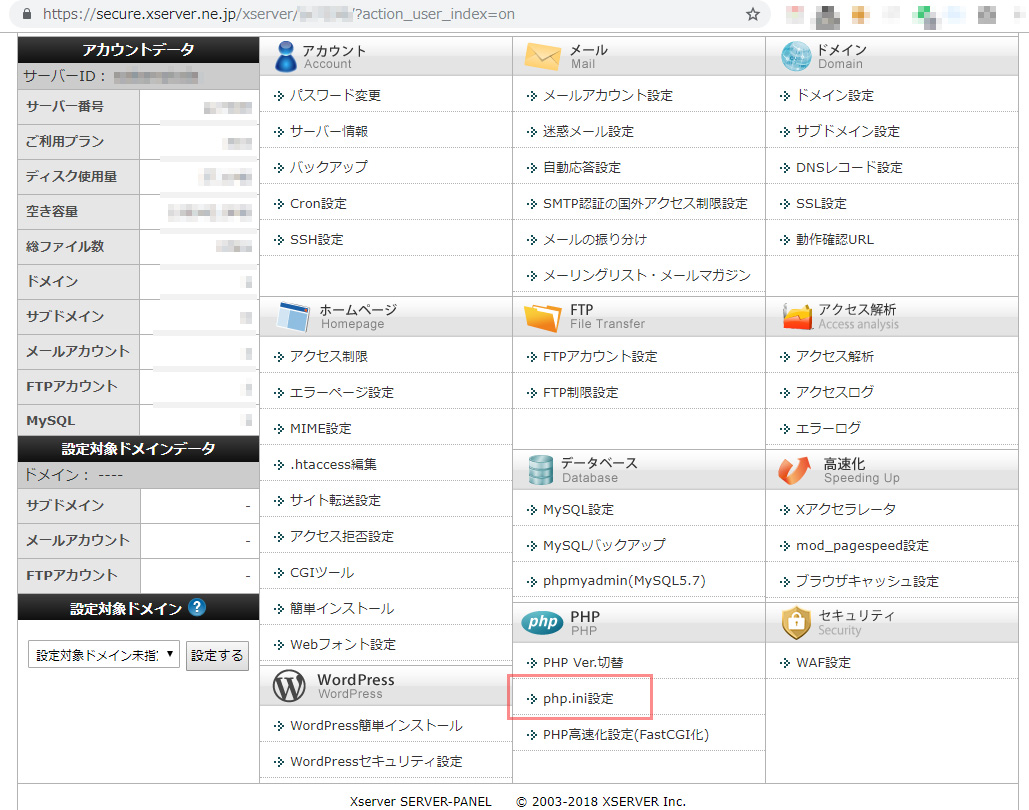This screenshot has height=810, width=1029.
Task: Click the Mail envelope icon
Action: point(542,56)
